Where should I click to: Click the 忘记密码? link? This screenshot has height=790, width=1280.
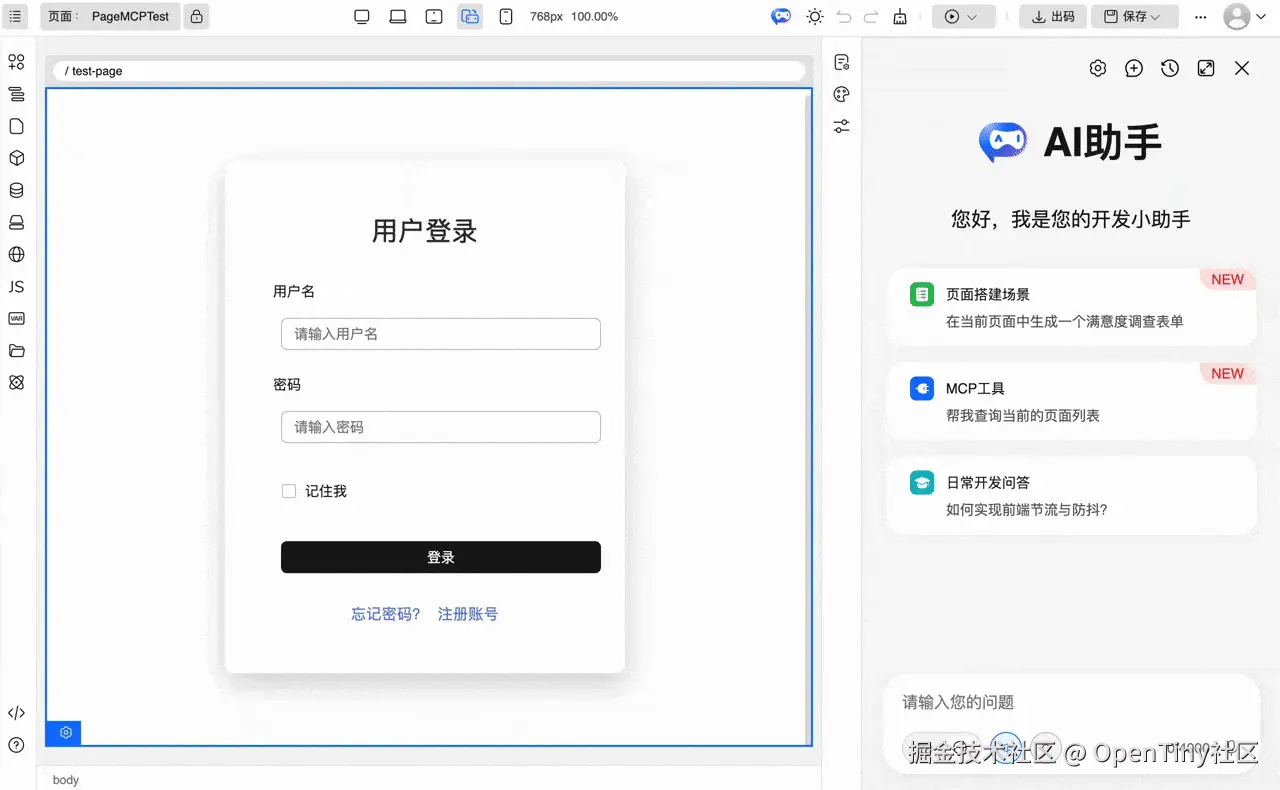(x=386, y=614)
